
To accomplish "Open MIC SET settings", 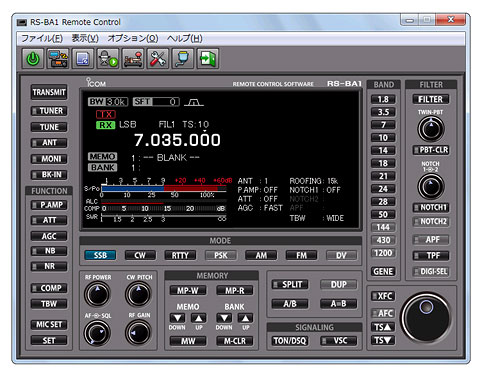I will 49,325.
